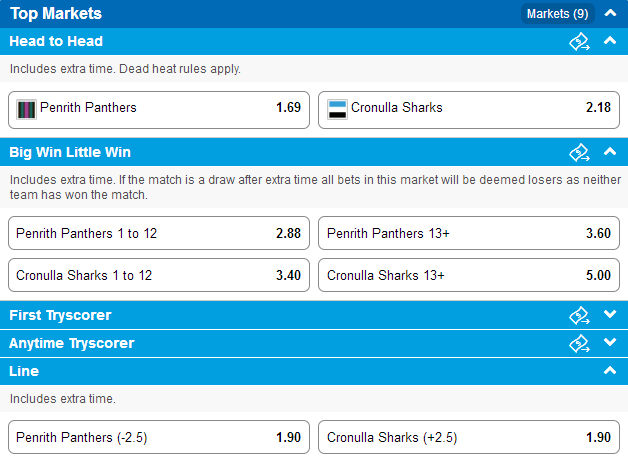Viewport: 628px width, 459px height.
Task: Choose Cronulla Sharks 1 to 12 option
Action: [x=159, y=275]
